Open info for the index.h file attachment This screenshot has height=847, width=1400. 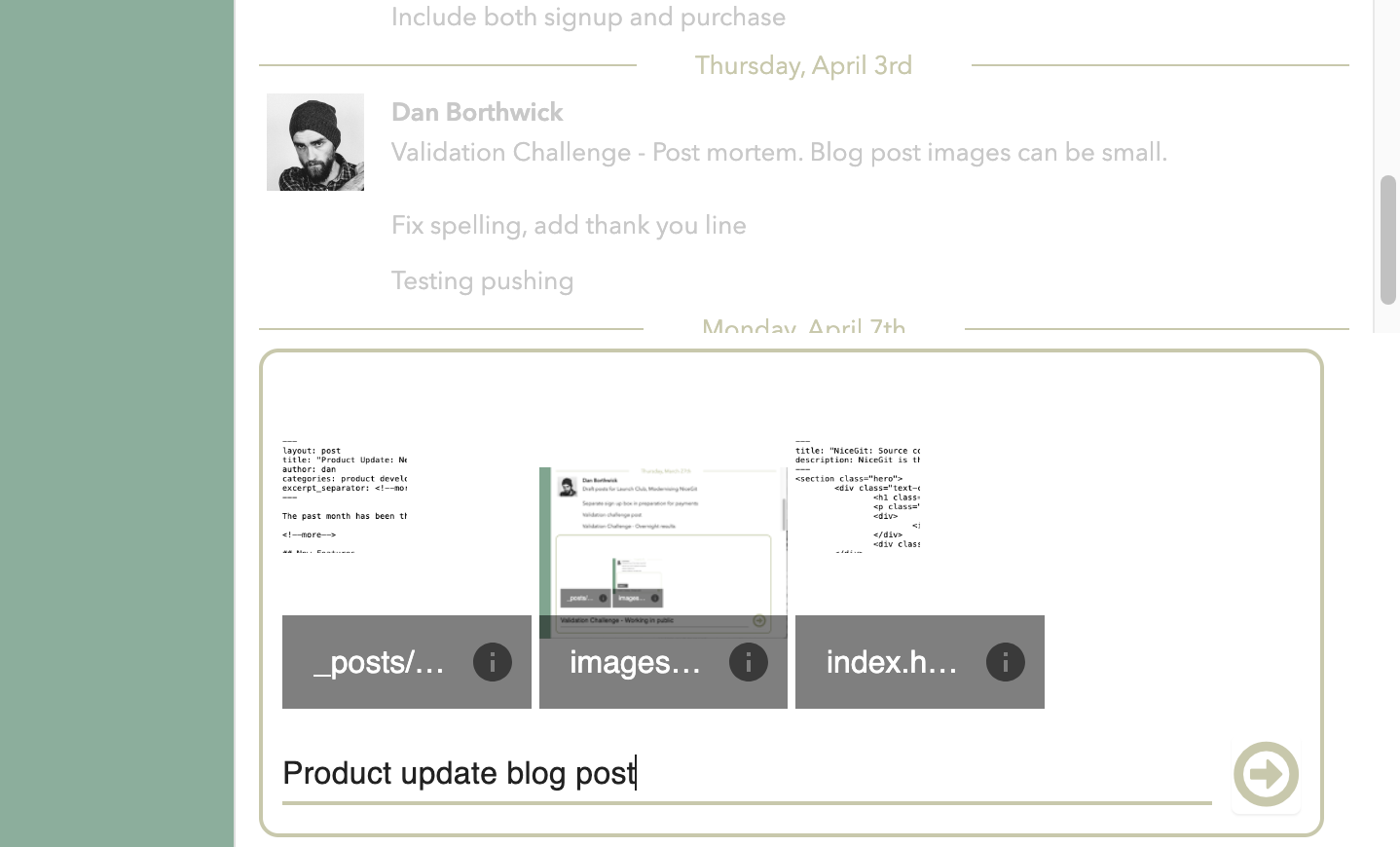pyautogui.click(x=1005, y=661)
